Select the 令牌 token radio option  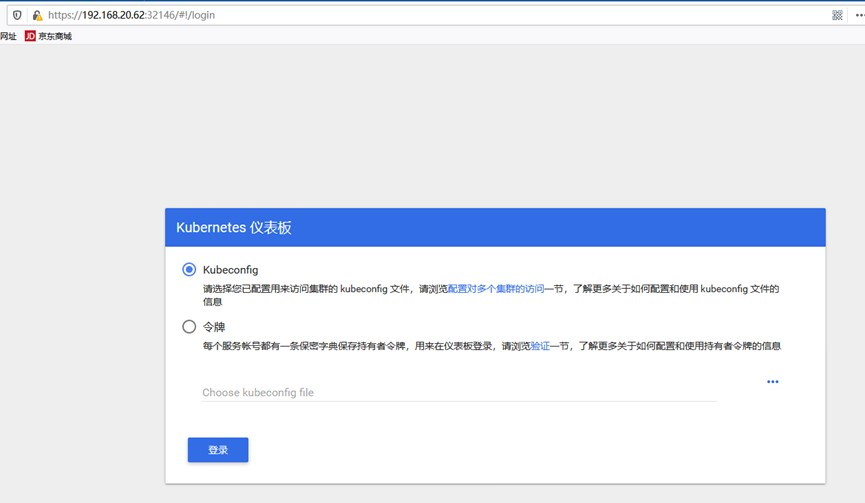tap(189, 327)
